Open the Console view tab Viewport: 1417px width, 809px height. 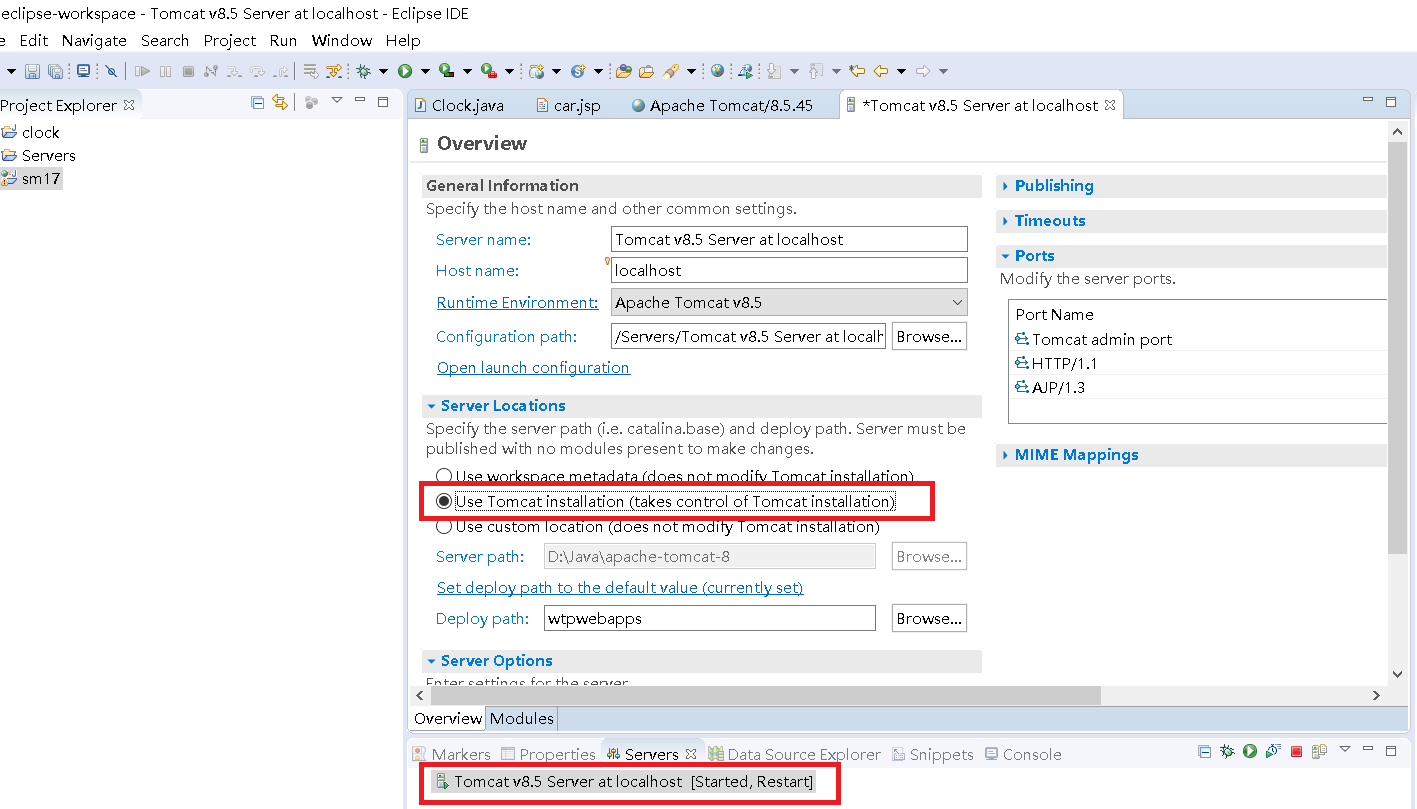1023,754
